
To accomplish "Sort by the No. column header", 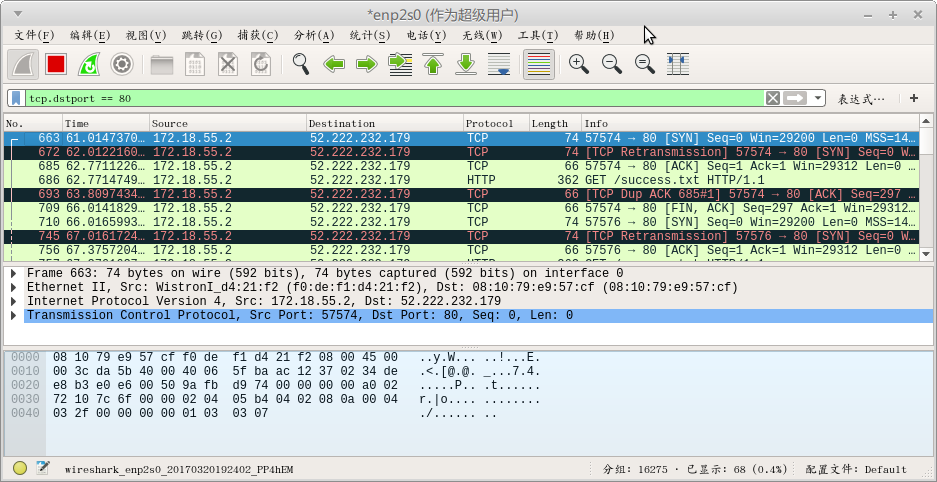I will pos(33,124).
